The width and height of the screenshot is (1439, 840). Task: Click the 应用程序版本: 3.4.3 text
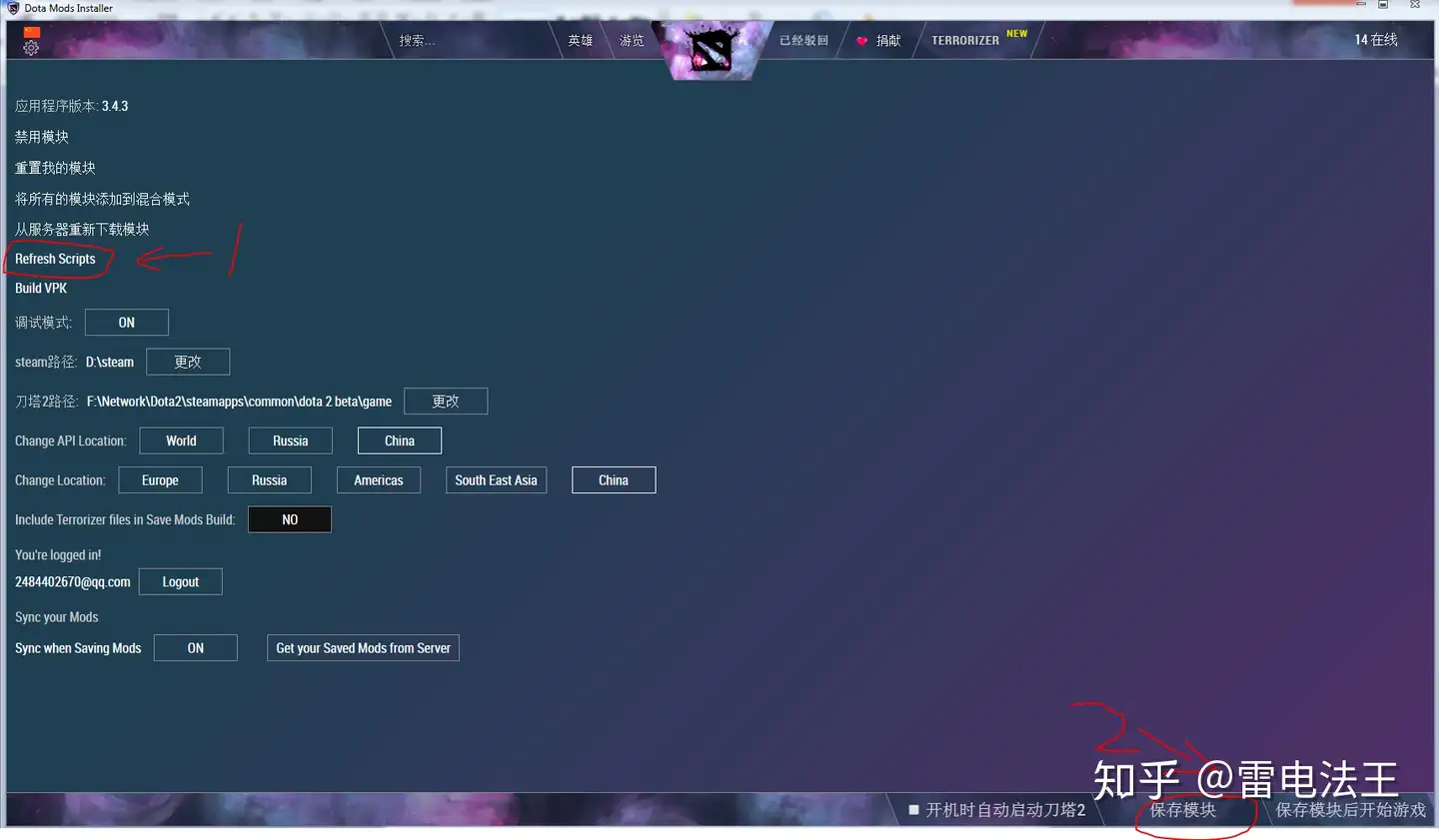[x=71, y=106]
